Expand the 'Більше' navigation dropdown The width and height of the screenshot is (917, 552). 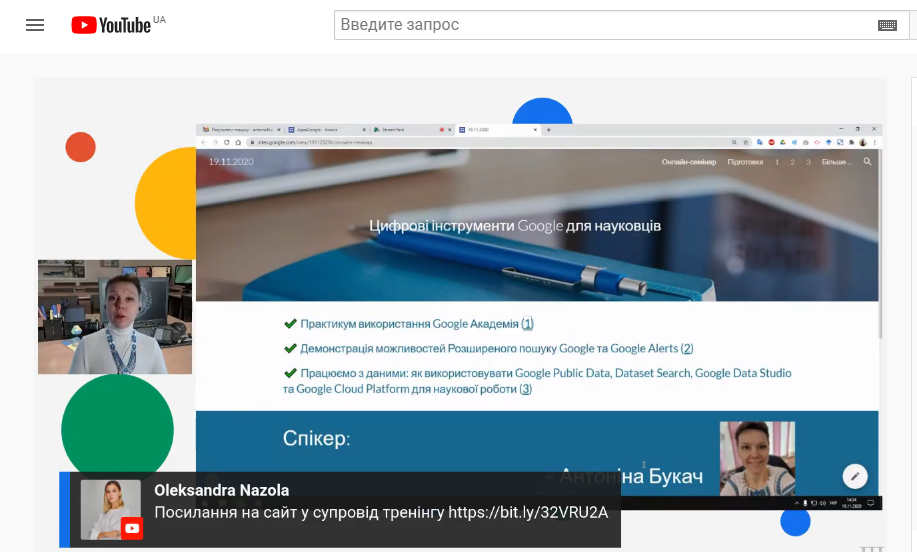point(836,162)
